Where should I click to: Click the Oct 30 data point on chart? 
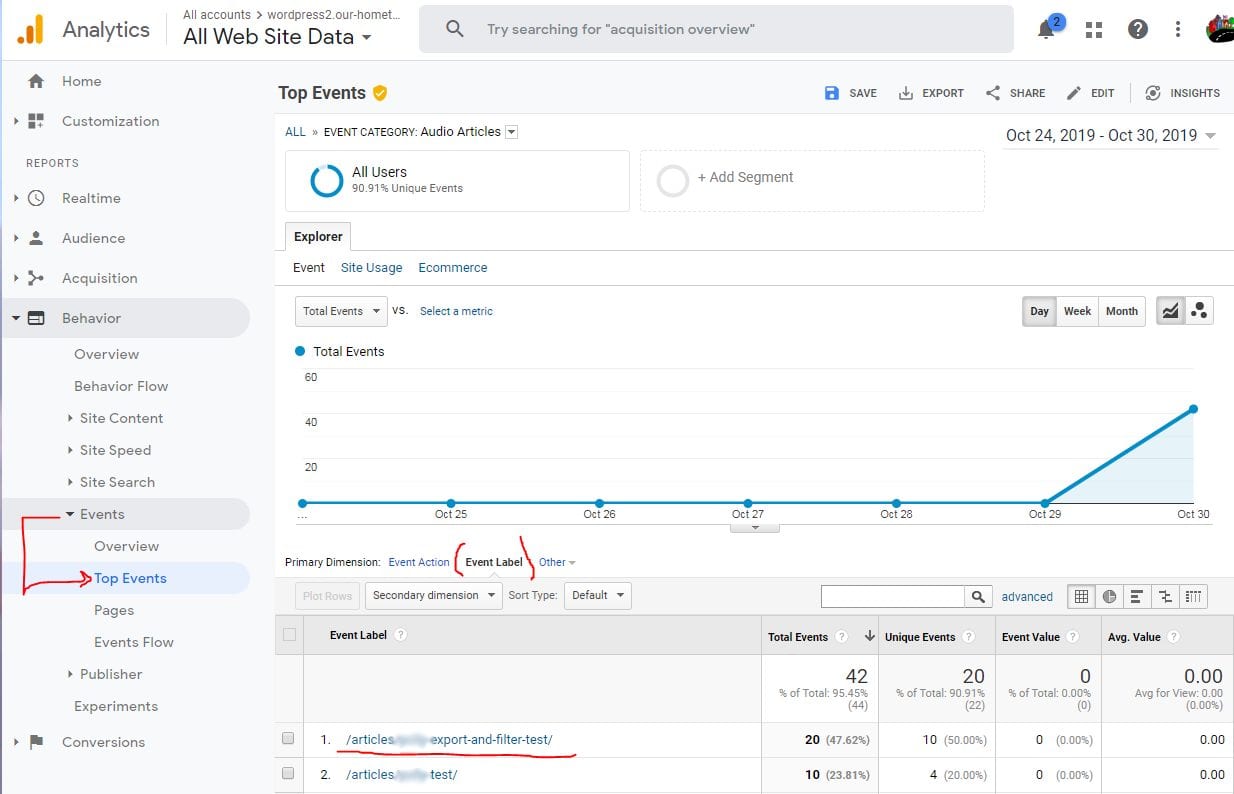pos(1193,409)
